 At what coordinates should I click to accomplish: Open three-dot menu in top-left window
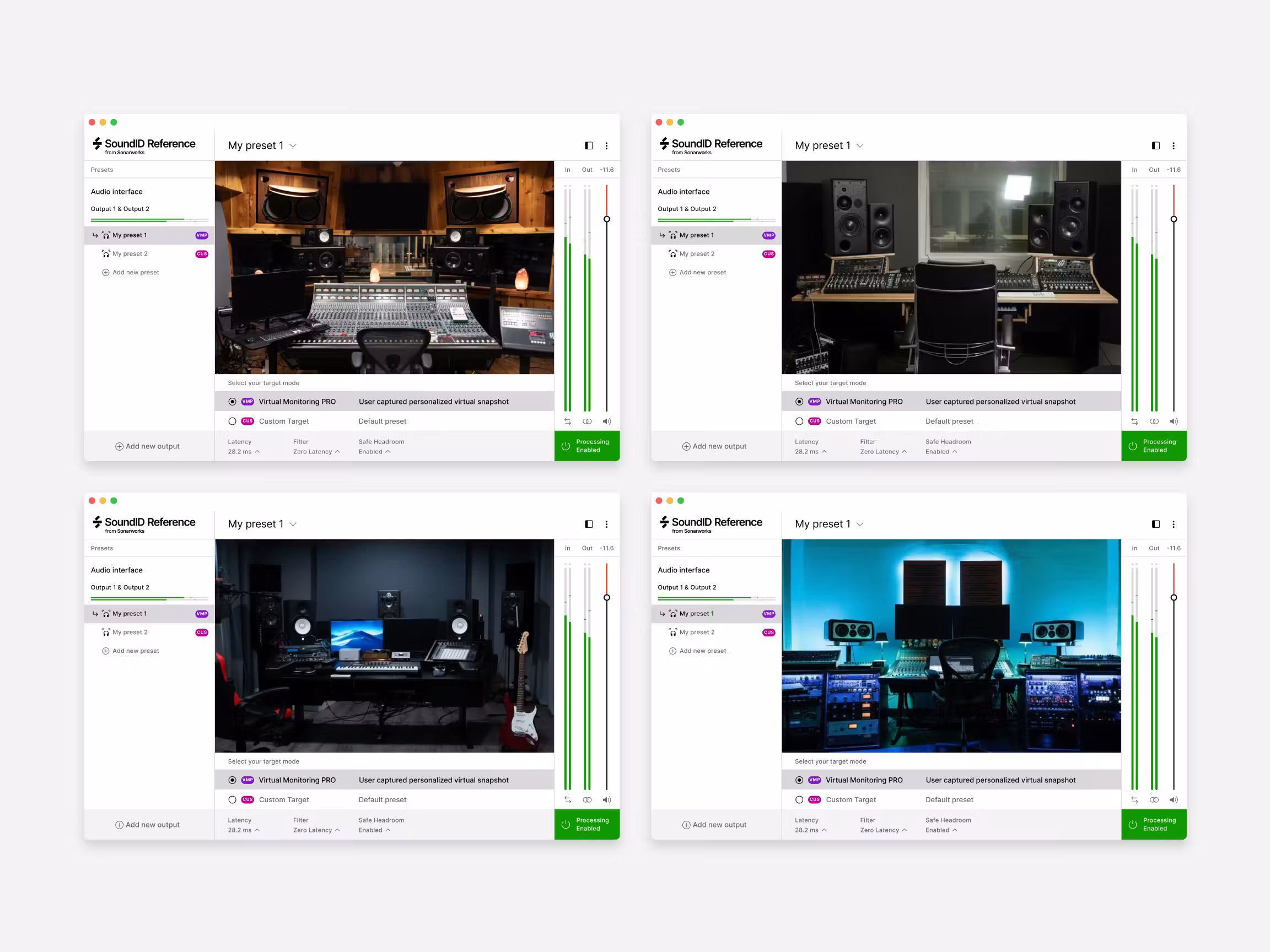click(606, 146)
